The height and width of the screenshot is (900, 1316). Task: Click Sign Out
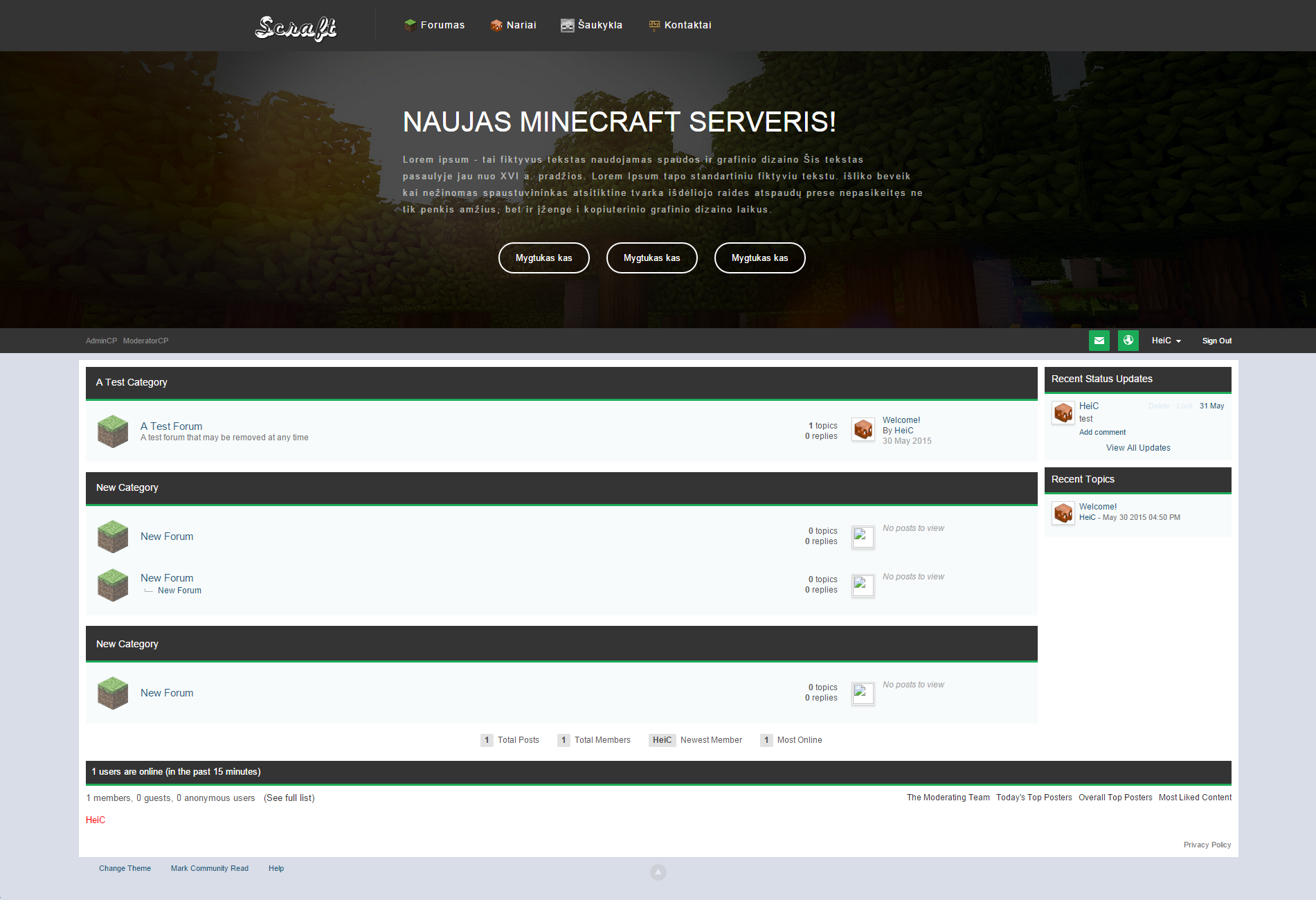(x=1217, y=341)
